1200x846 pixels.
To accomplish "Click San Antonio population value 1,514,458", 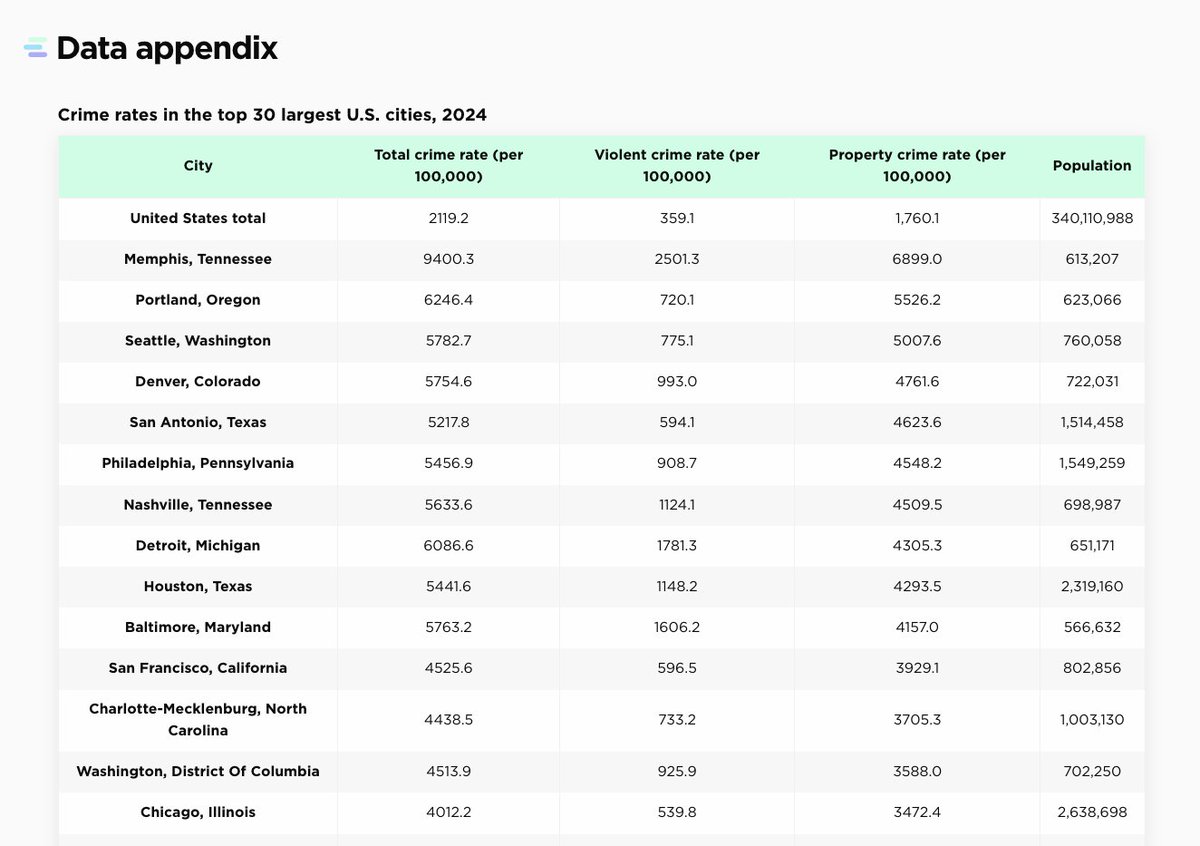I will [x=1092, y=423].
